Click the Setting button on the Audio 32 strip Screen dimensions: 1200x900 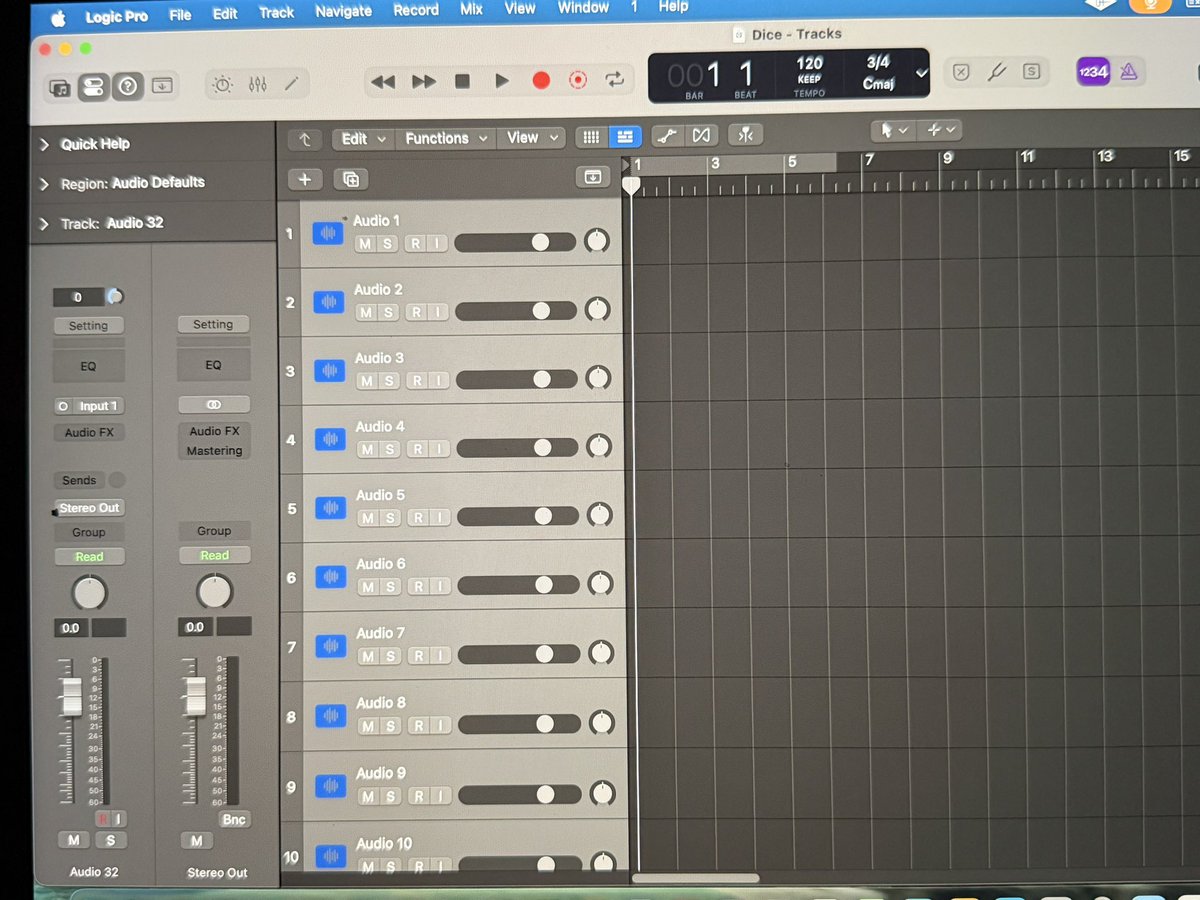pyautogui.click(x=88, y=326)
